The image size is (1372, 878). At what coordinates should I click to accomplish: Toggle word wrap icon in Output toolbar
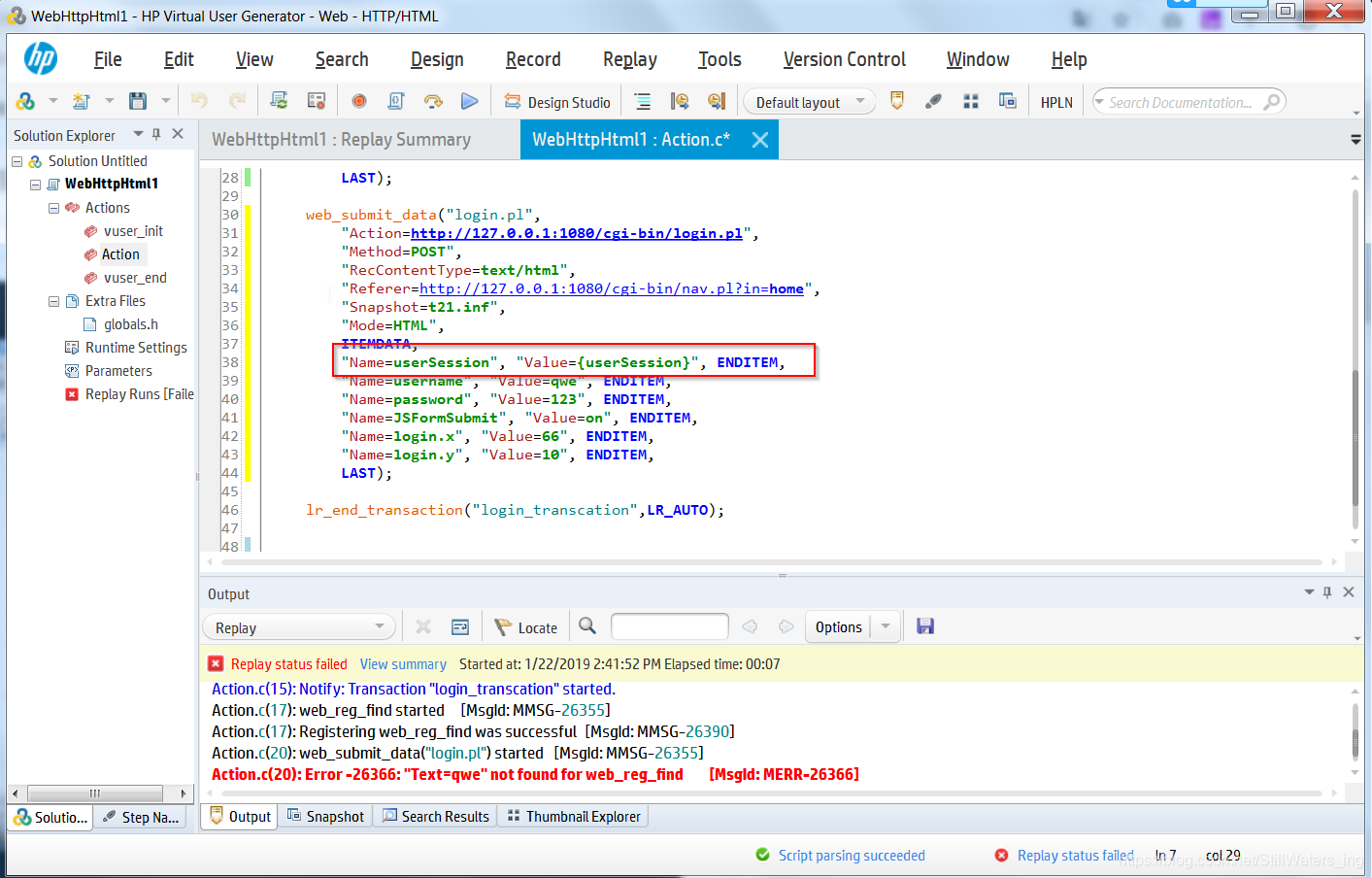coord(460,626)
